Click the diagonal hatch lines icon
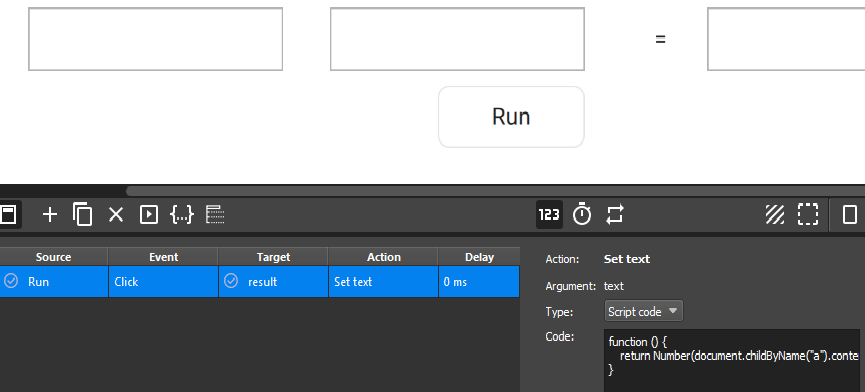The image size is (865, 392). tap(775, 214)
